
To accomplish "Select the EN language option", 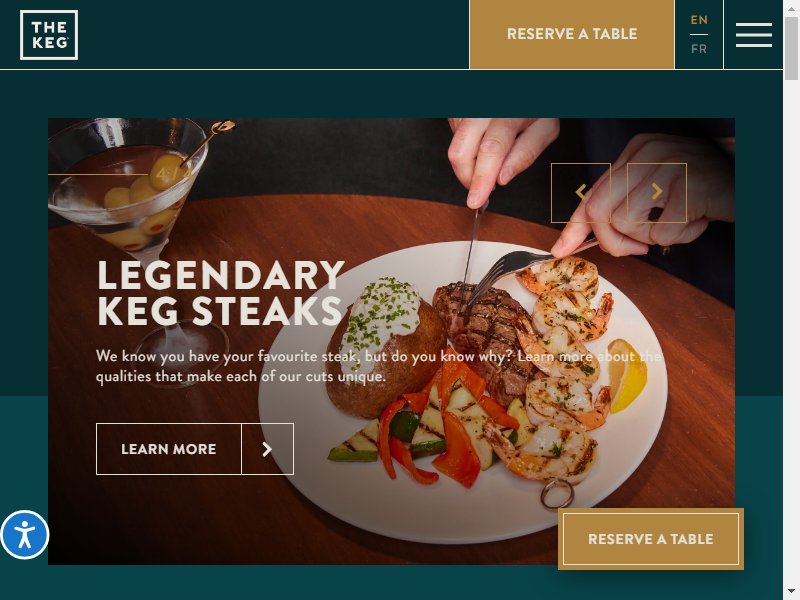I will pos(699,20).
